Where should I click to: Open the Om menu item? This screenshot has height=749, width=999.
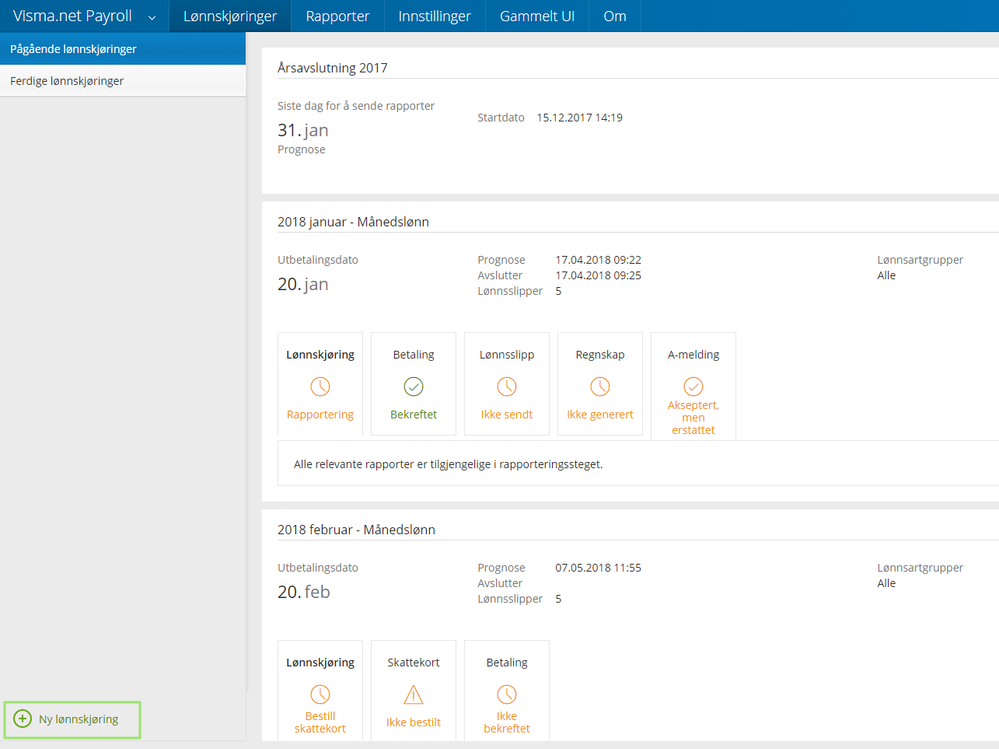click(615, 16)
